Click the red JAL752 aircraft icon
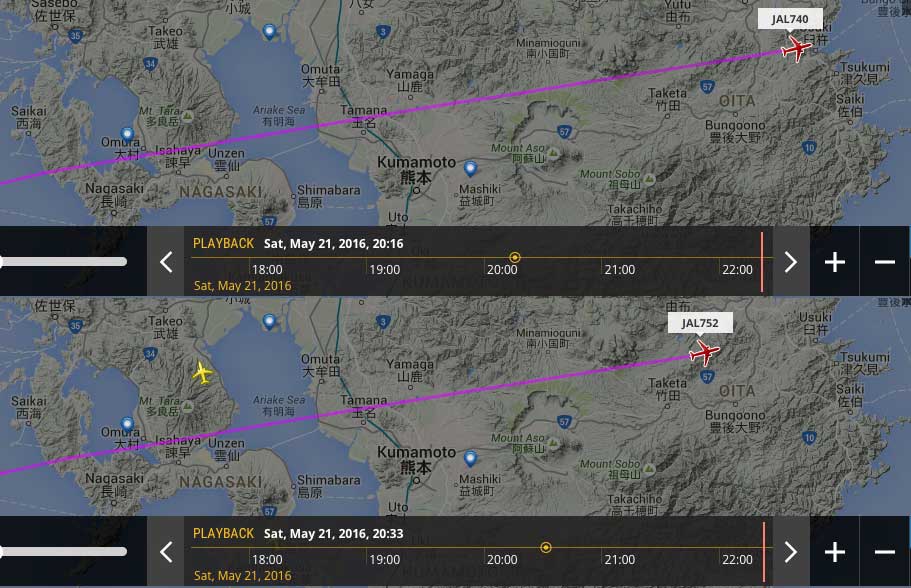 coord(705,352)
